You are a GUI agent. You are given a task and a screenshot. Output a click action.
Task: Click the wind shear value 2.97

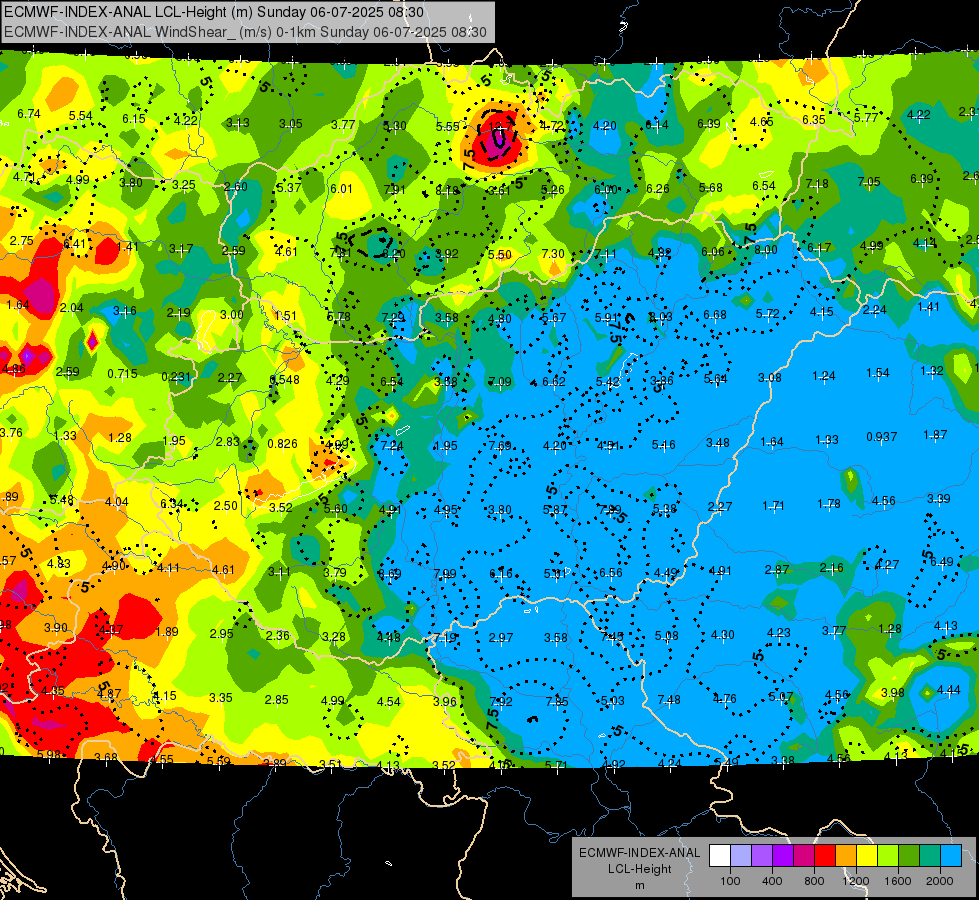point(501,637)
